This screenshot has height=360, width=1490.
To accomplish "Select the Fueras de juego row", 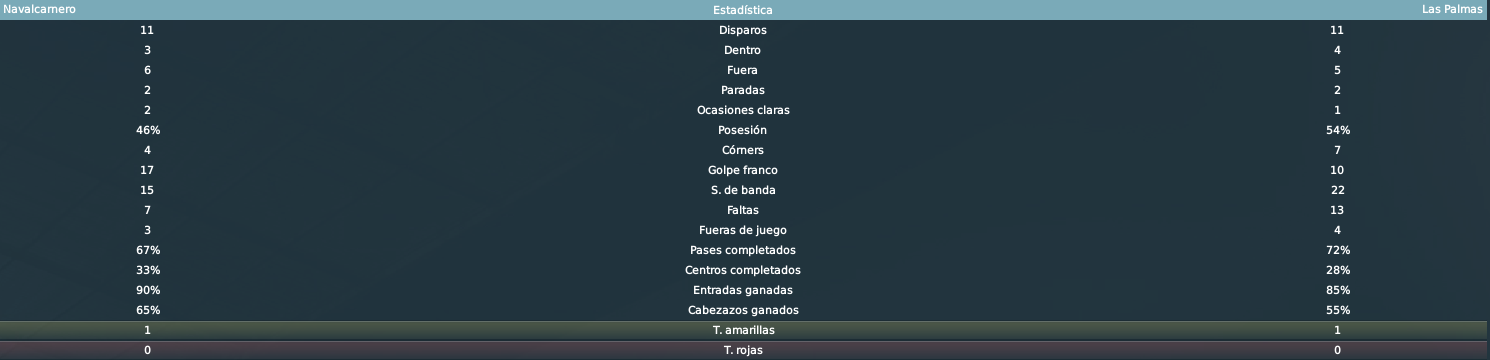I will (745, 230).
